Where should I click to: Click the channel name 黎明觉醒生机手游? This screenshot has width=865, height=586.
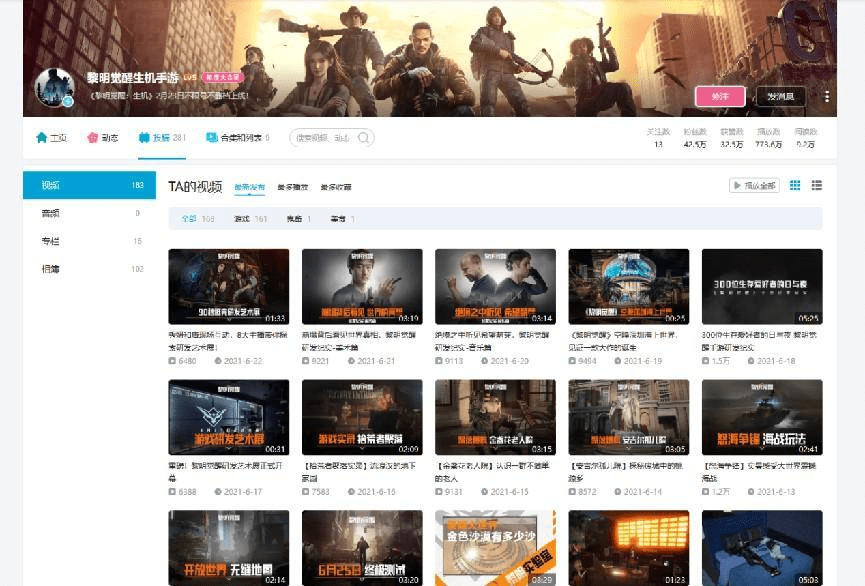point(132,78)
